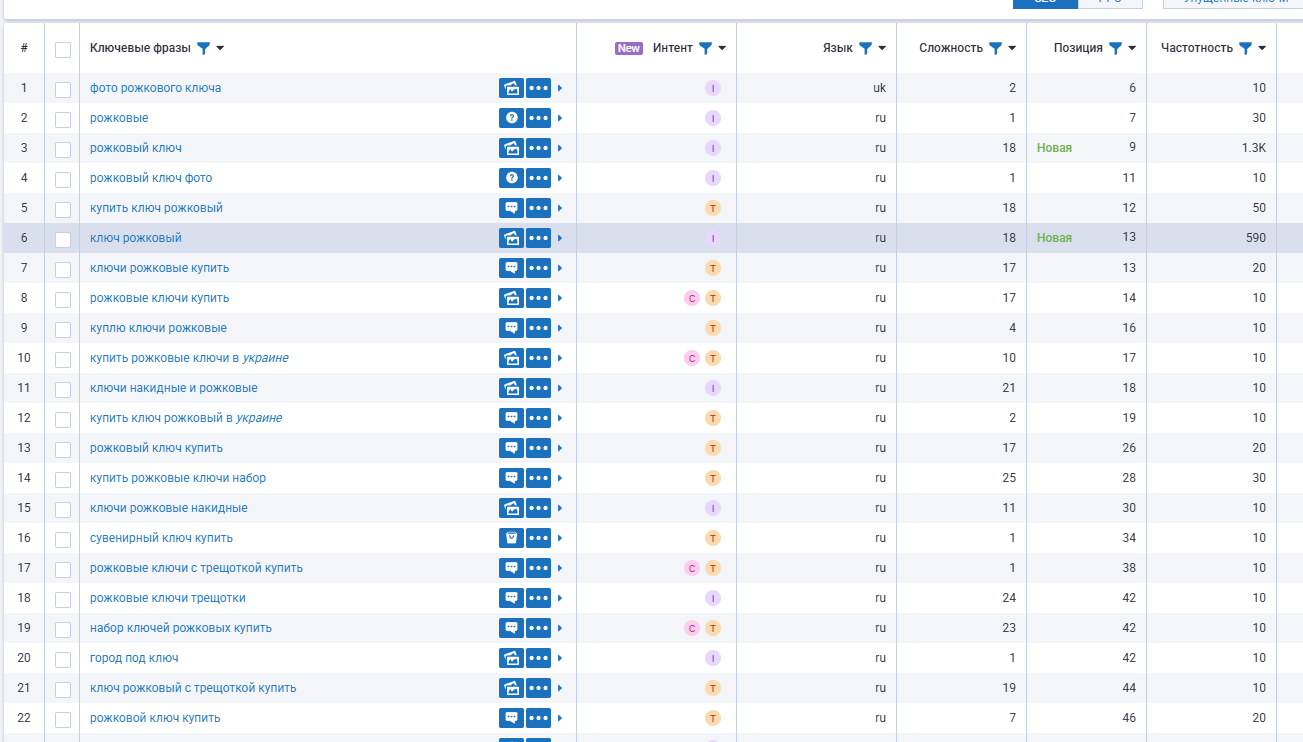
Task: Select checkbox for 'сувенирный ключ купить'
Action: coord(63,539)
